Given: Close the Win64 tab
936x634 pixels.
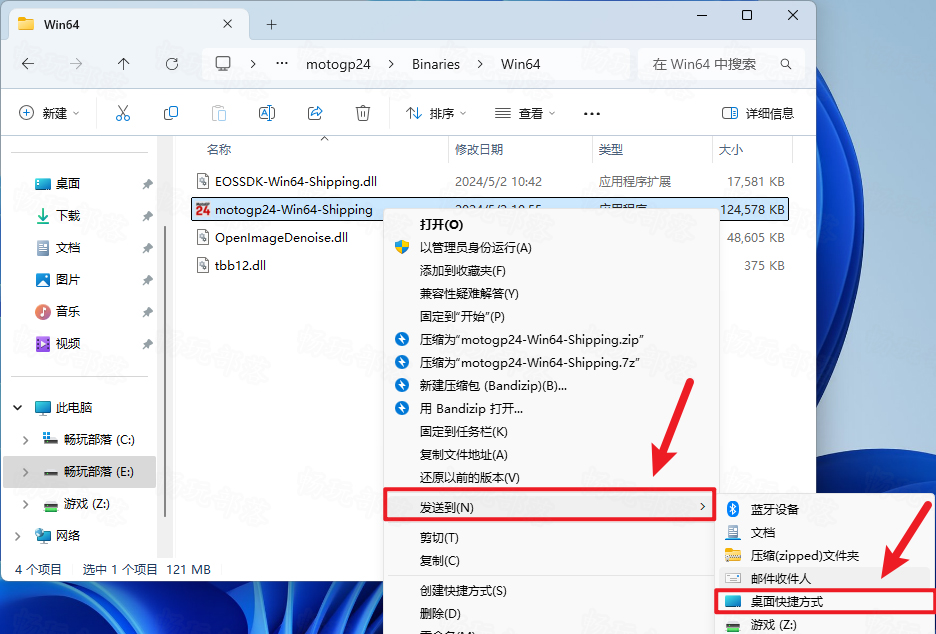Looking at the screenshot, I should [x=227, y=24].
